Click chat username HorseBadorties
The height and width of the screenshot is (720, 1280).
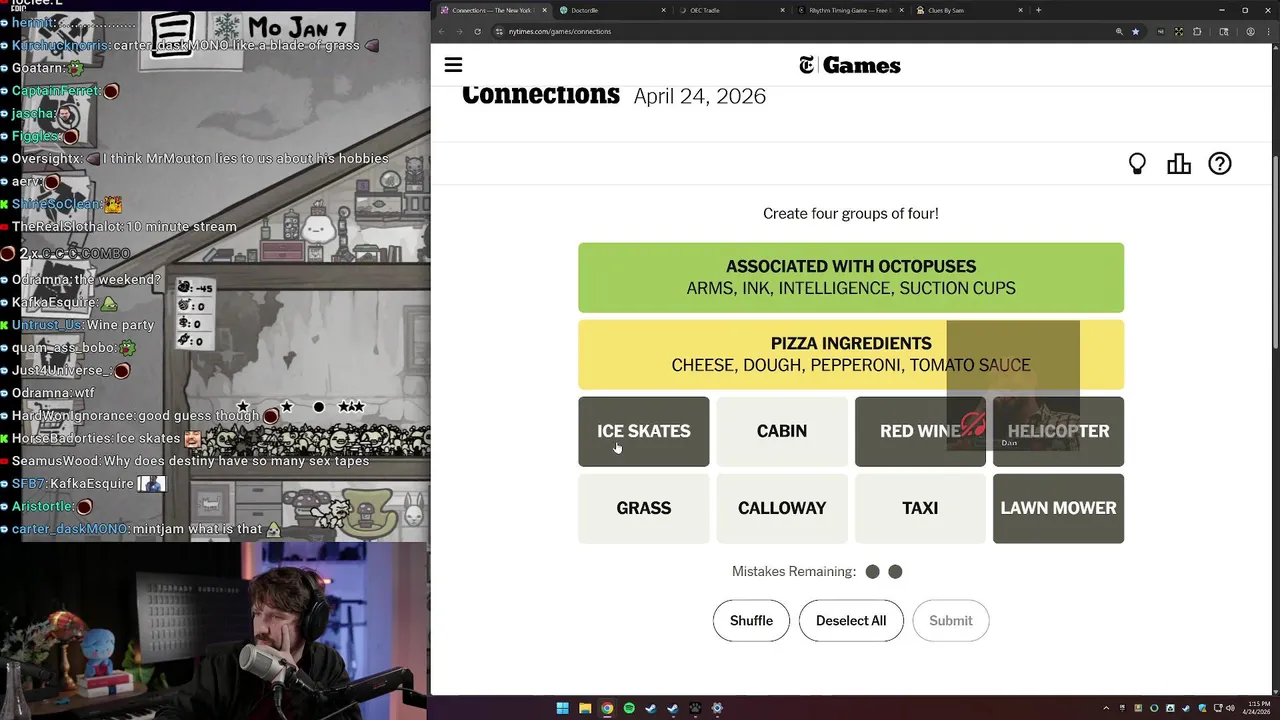[62, 438]
